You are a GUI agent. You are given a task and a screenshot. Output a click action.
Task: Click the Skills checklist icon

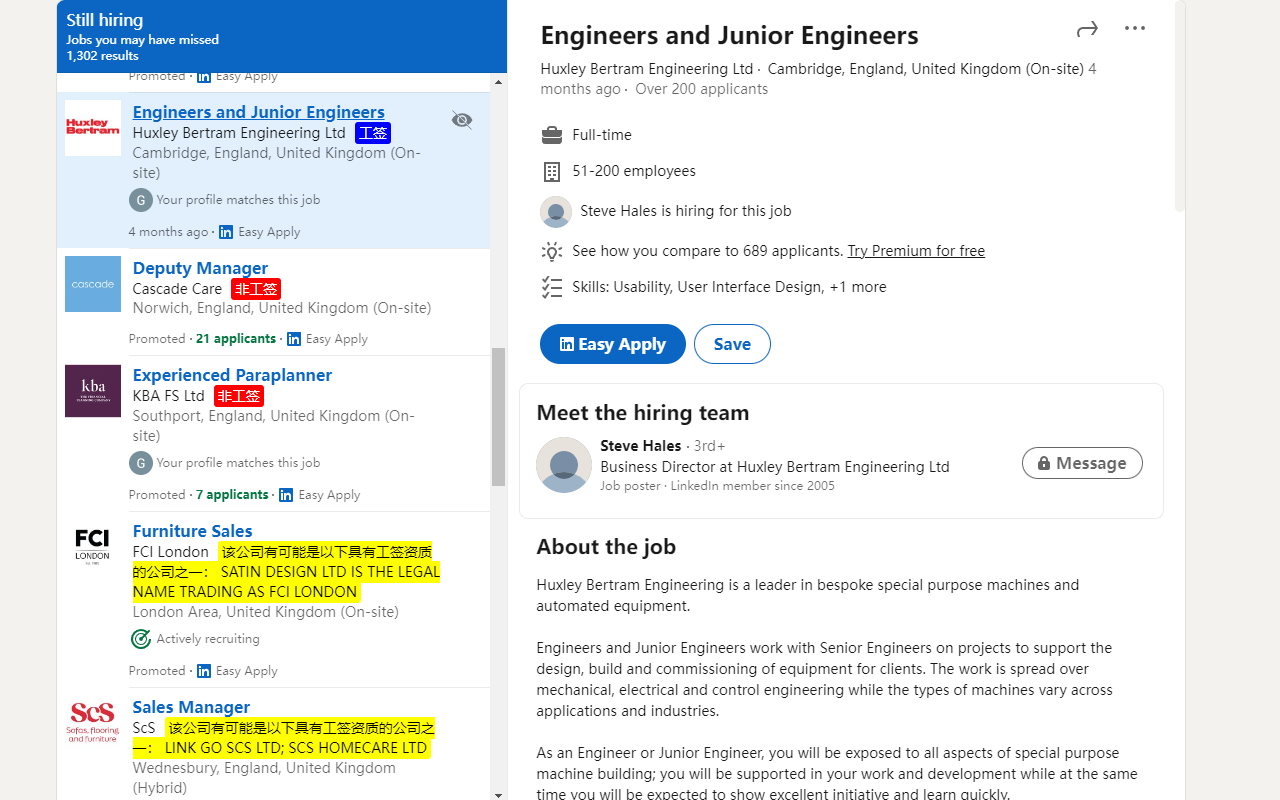(x=551, y=287)
